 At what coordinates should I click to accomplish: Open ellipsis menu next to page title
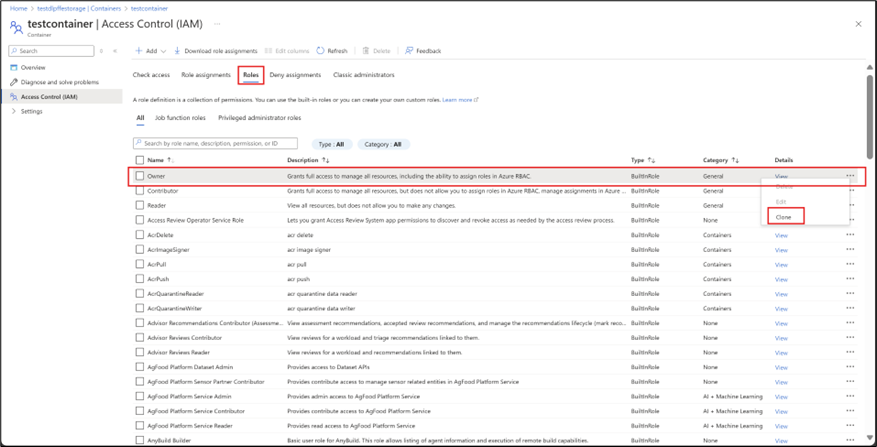217,24
